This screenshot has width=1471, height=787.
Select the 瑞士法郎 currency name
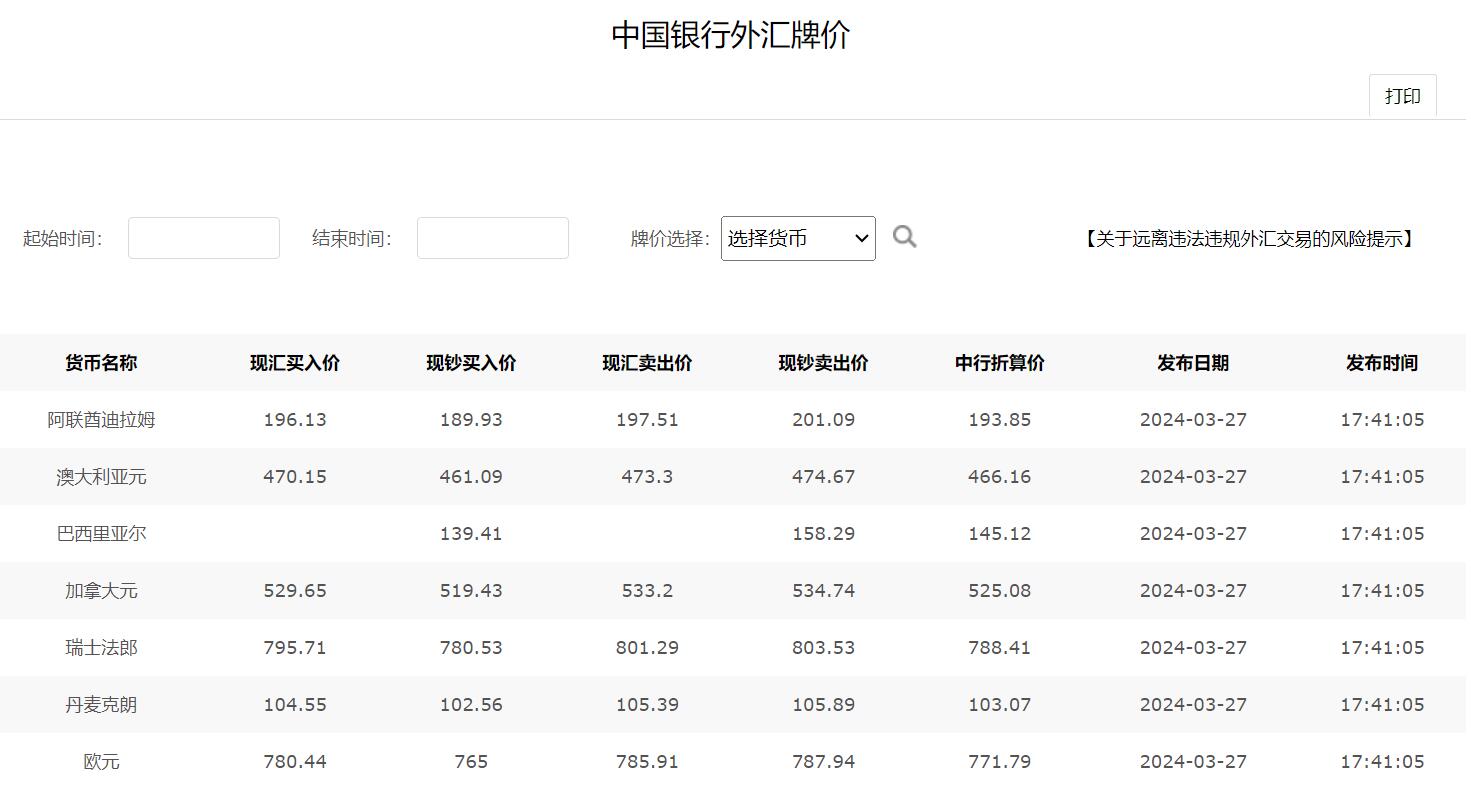click(101, 648)
